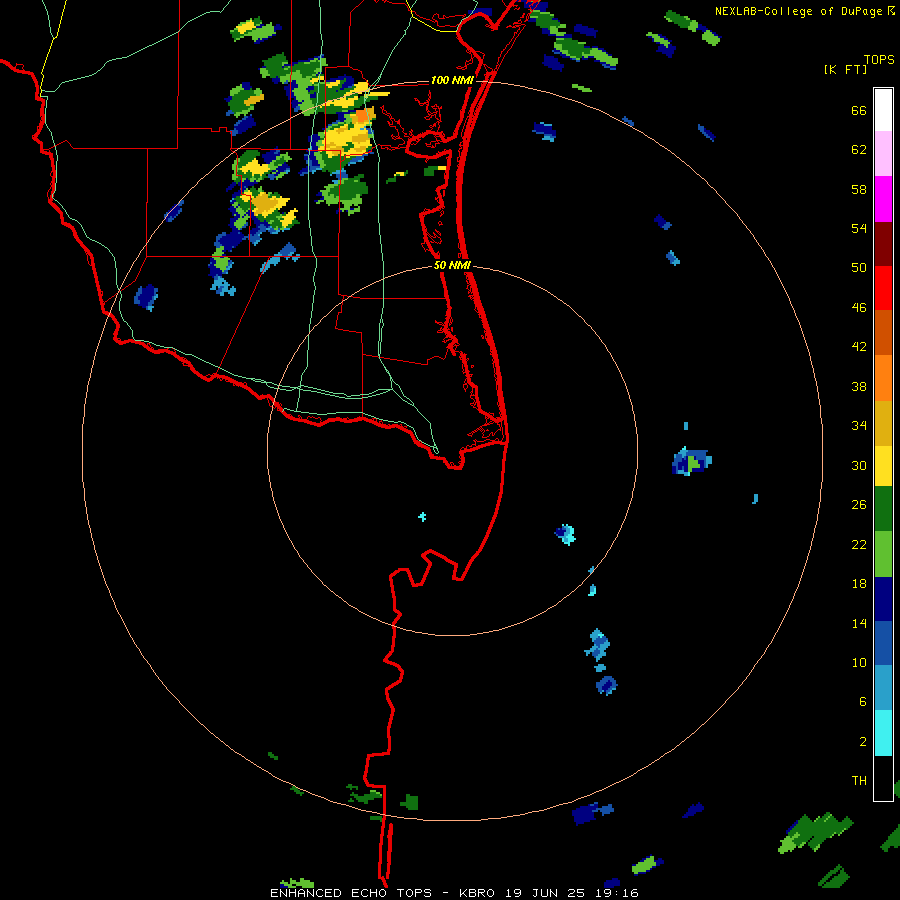
Task: Click the 50 NMI range ring label
Action: (x=452, y=265)
